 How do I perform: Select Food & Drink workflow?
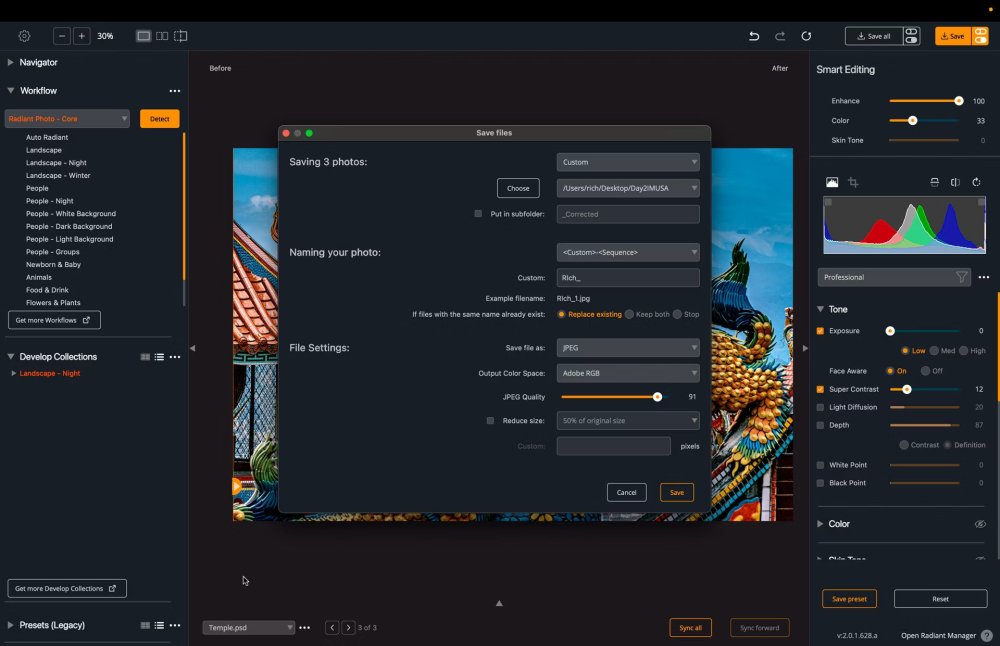[x=47, y=290]
